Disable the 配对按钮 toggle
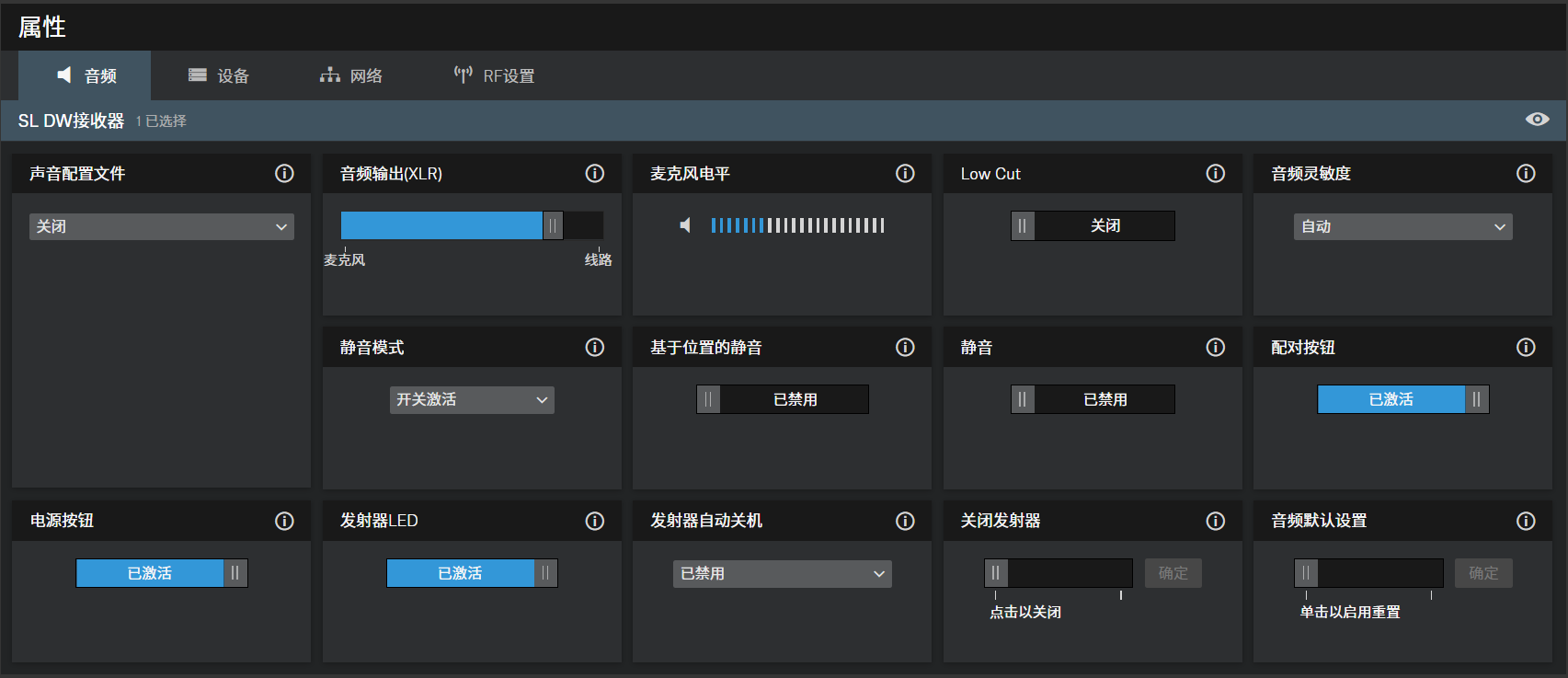 [x=1402, y=399]
